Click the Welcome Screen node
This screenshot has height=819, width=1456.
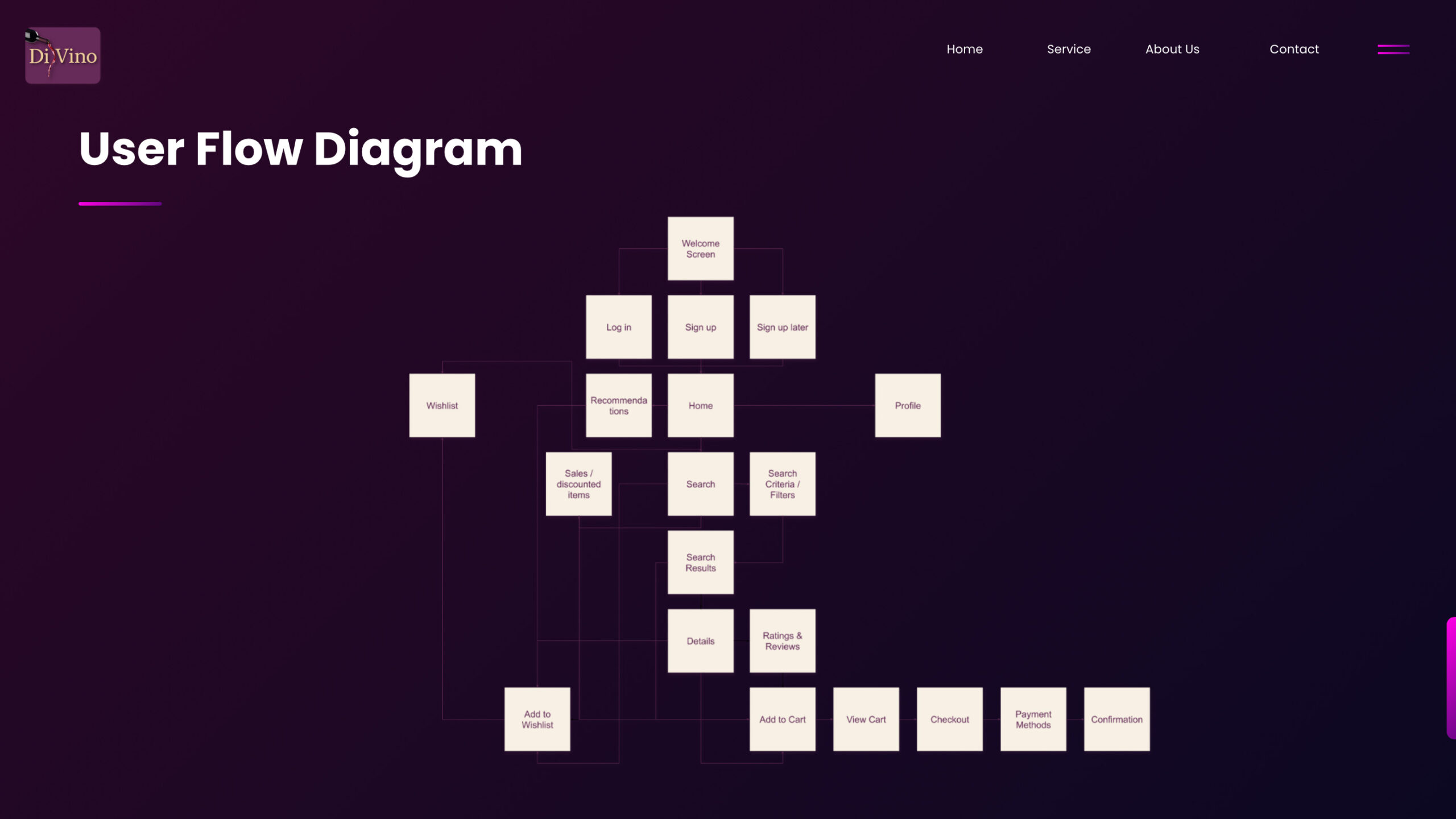[x=700, y=248]
